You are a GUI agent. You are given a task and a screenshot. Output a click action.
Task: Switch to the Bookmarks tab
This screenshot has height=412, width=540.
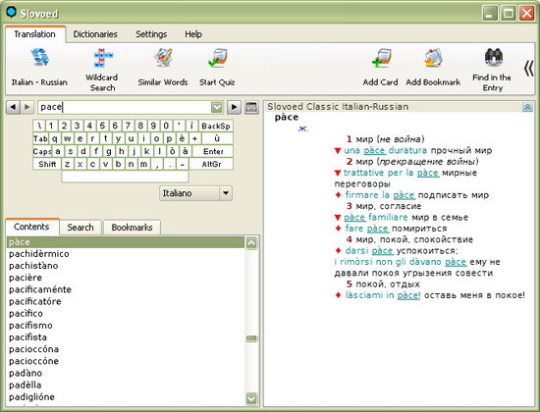coord(132,227)
